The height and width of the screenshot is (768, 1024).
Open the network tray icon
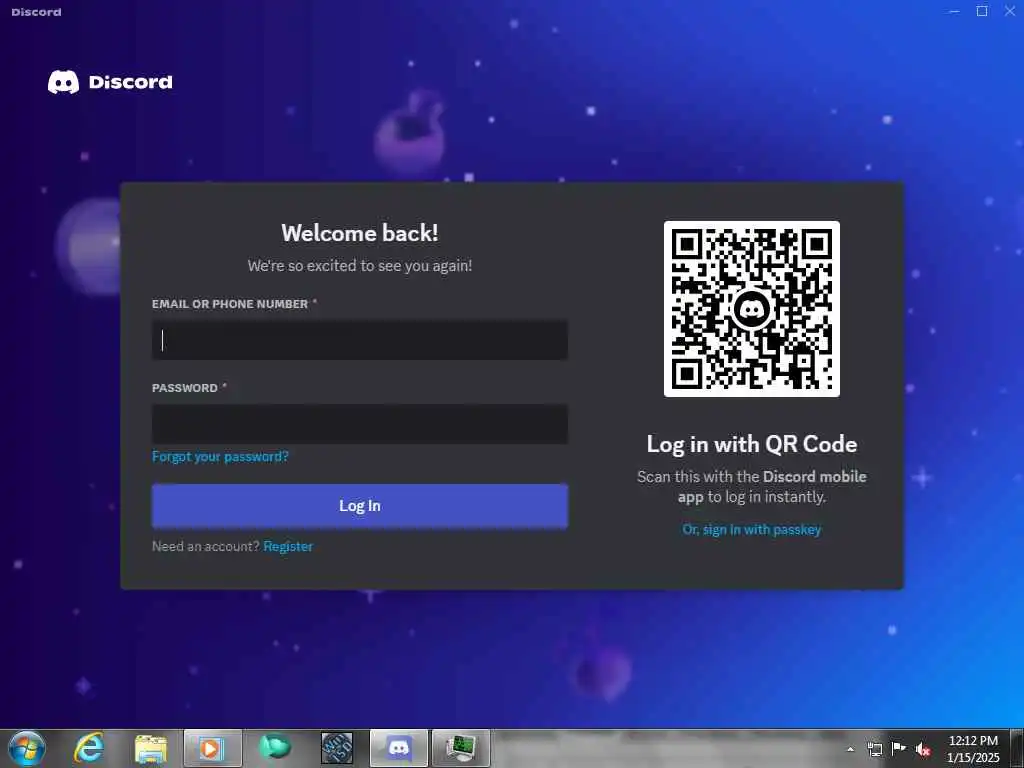point(874,749)
